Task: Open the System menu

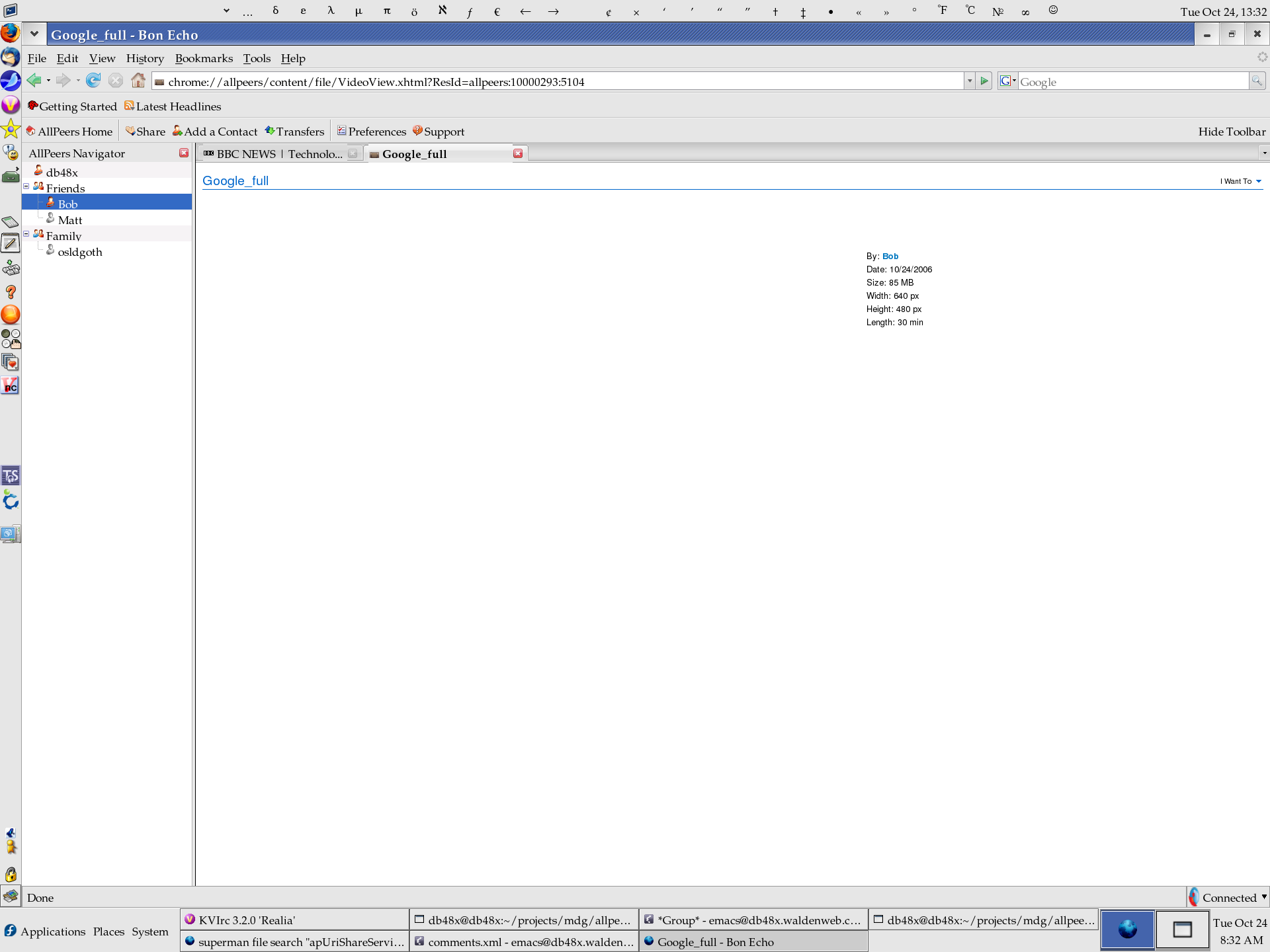Action: click(150, 931)
